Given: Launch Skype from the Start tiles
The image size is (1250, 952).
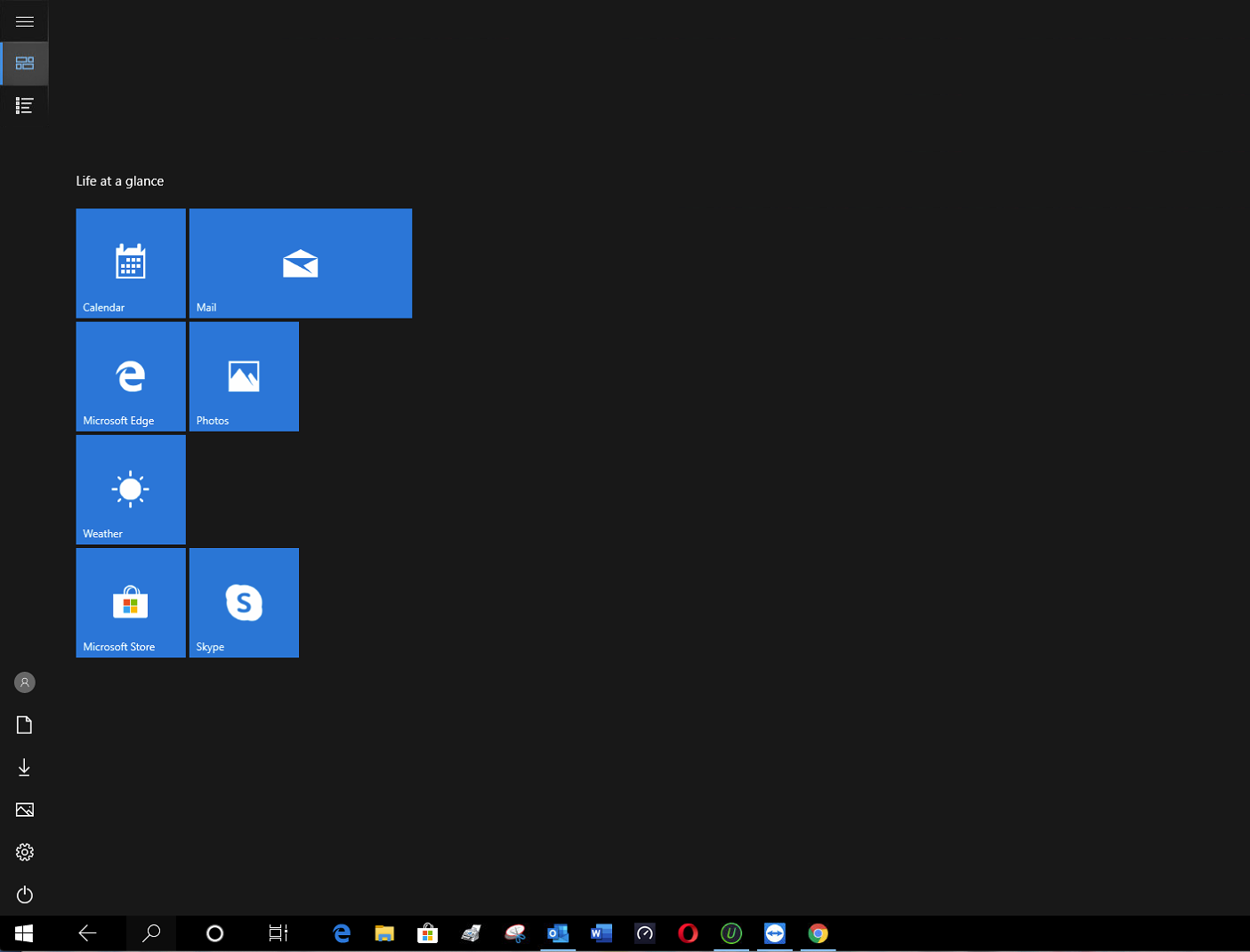Looking at the screenshot, I should [x=243, y=602].
